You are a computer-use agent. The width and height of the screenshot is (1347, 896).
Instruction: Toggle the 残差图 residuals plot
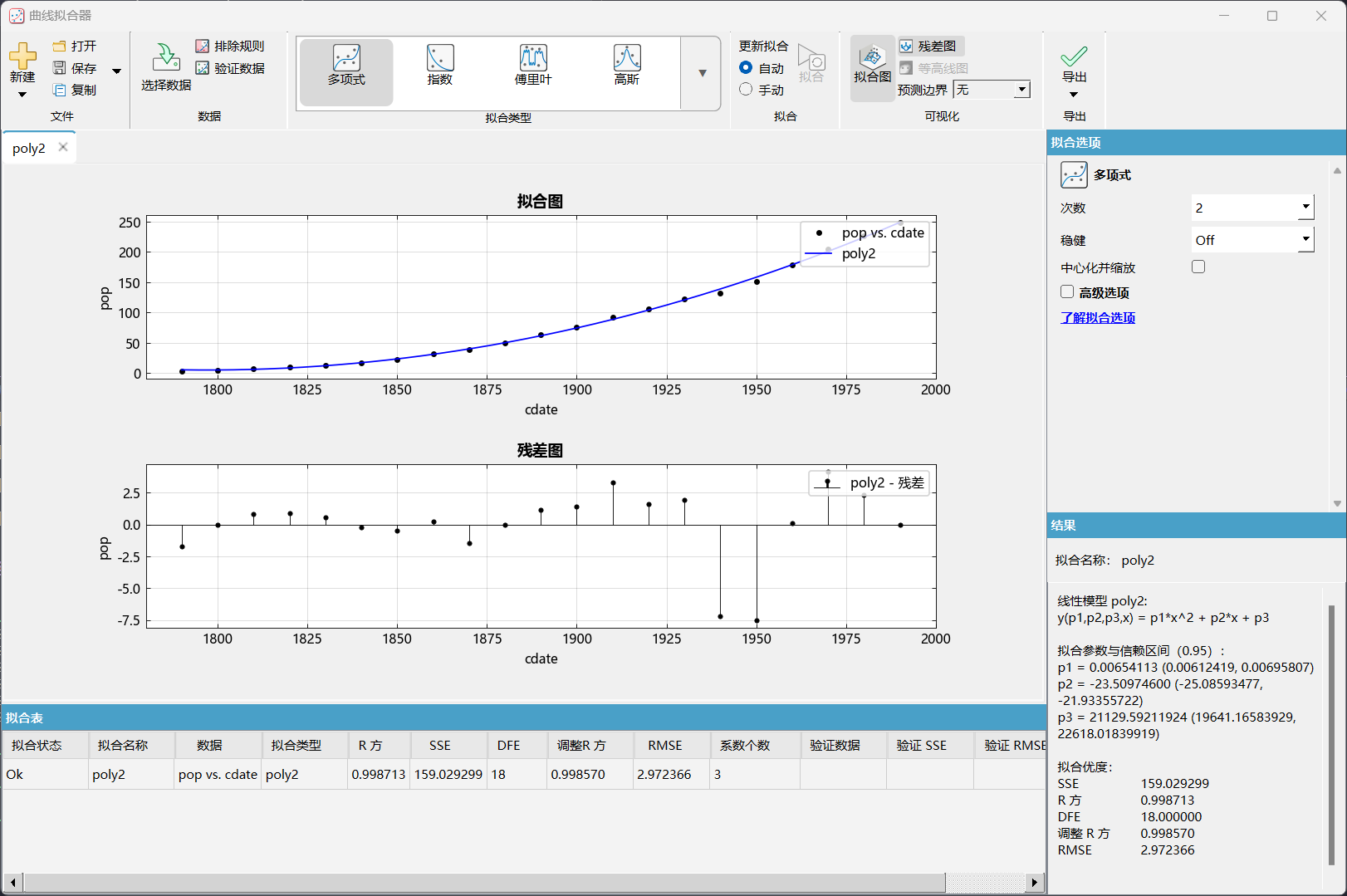(x=930, y=47)
